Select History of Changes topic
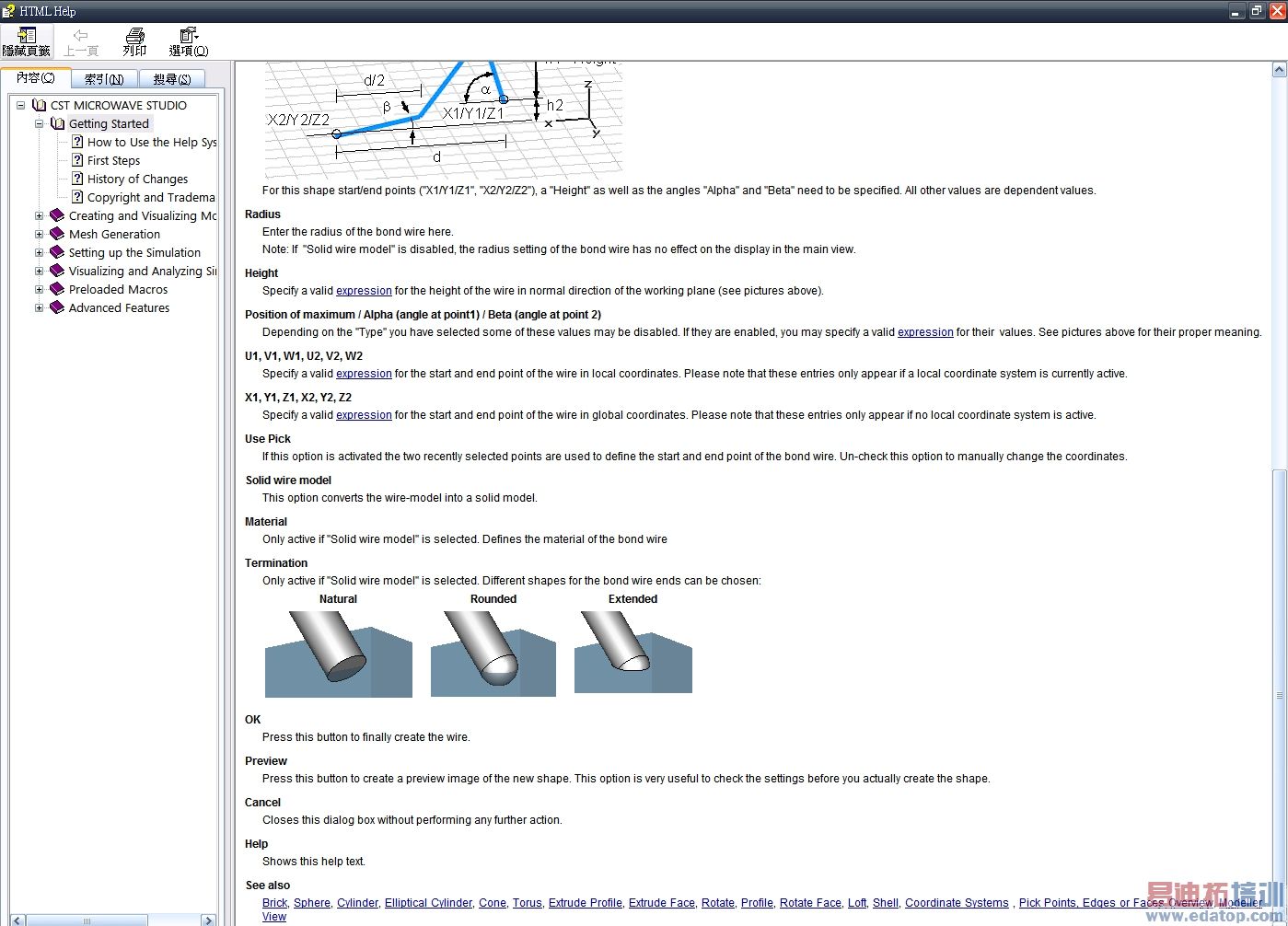This screenshot has width=1288, height=926. click(x=137, y=179)
